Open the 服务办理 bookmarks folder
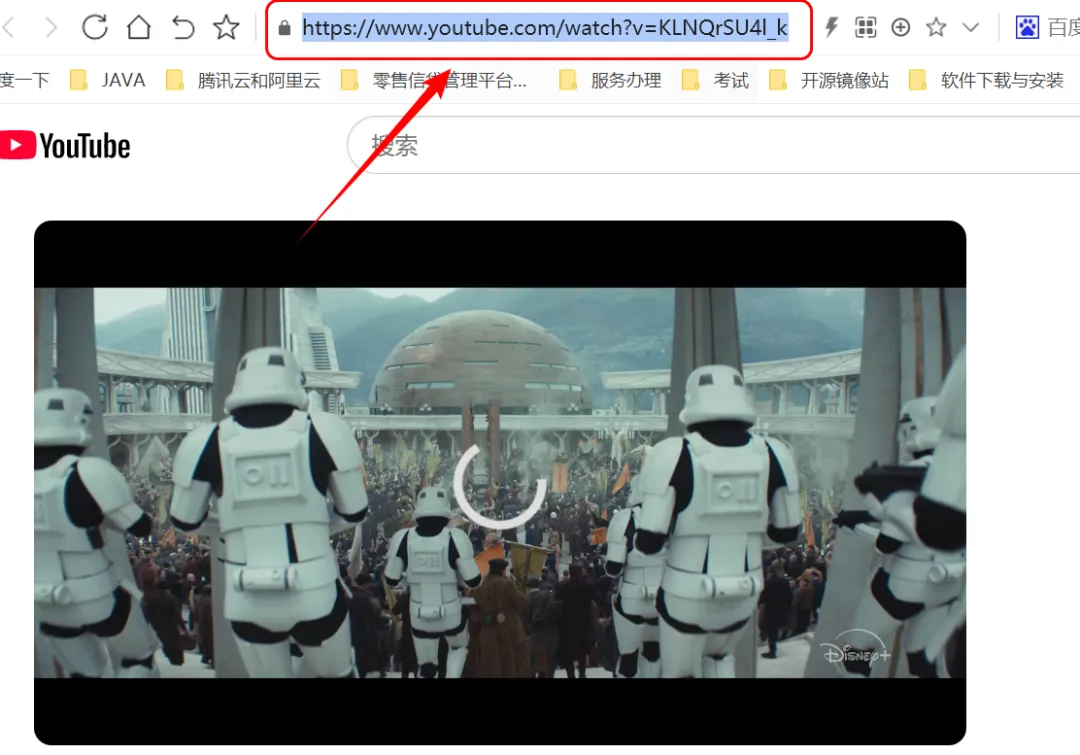Viewport: 1080px width, 755px height. click(610, 81)
